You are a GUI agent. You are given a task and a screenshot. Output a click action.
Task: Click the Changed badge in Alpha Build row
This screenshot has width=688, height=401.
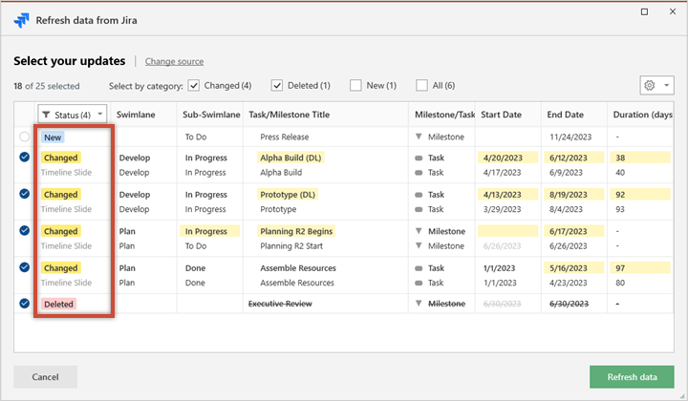point(61,158)
